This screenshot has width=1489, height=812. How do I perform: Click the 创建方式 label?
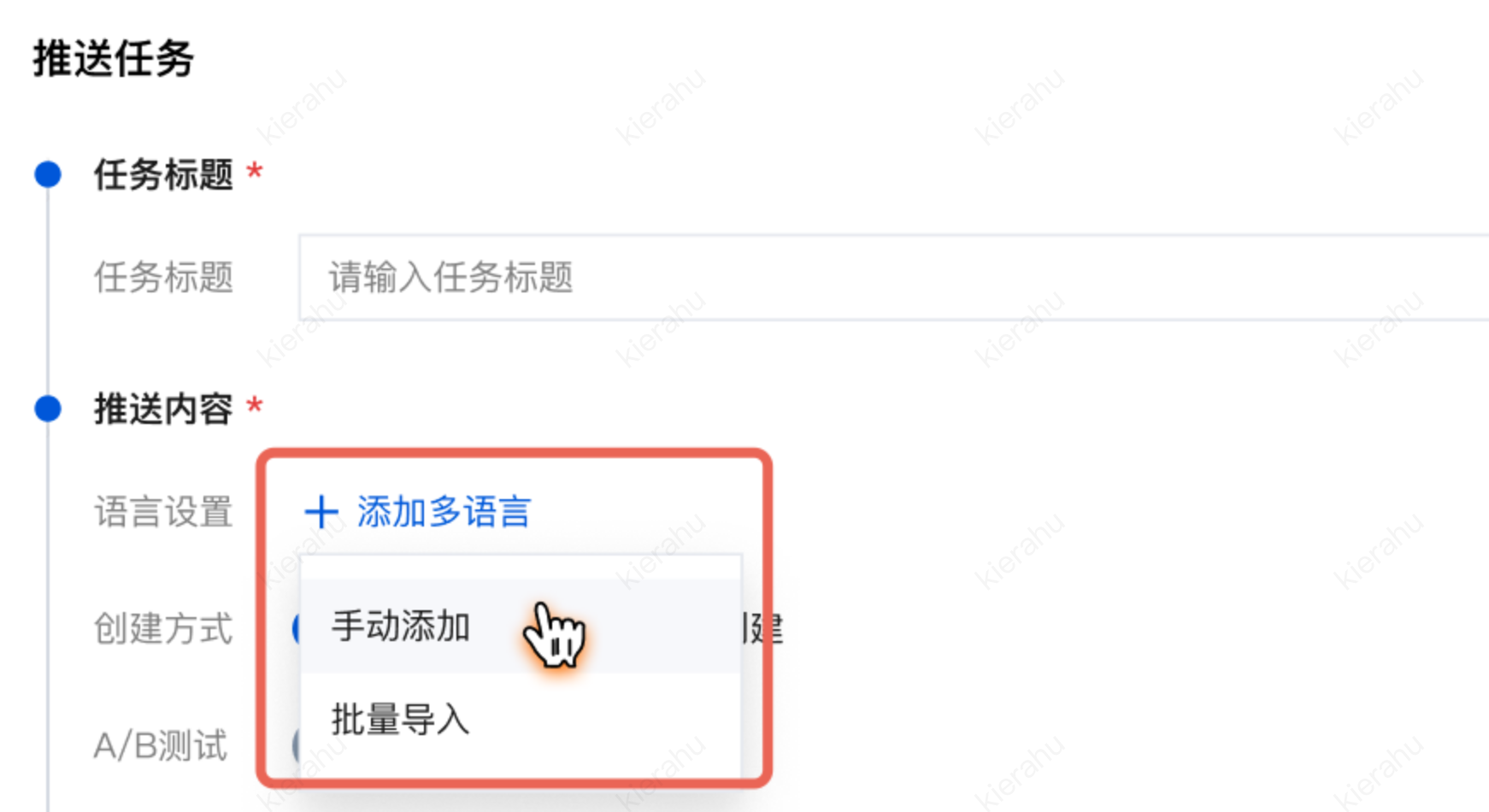[163, 628]
